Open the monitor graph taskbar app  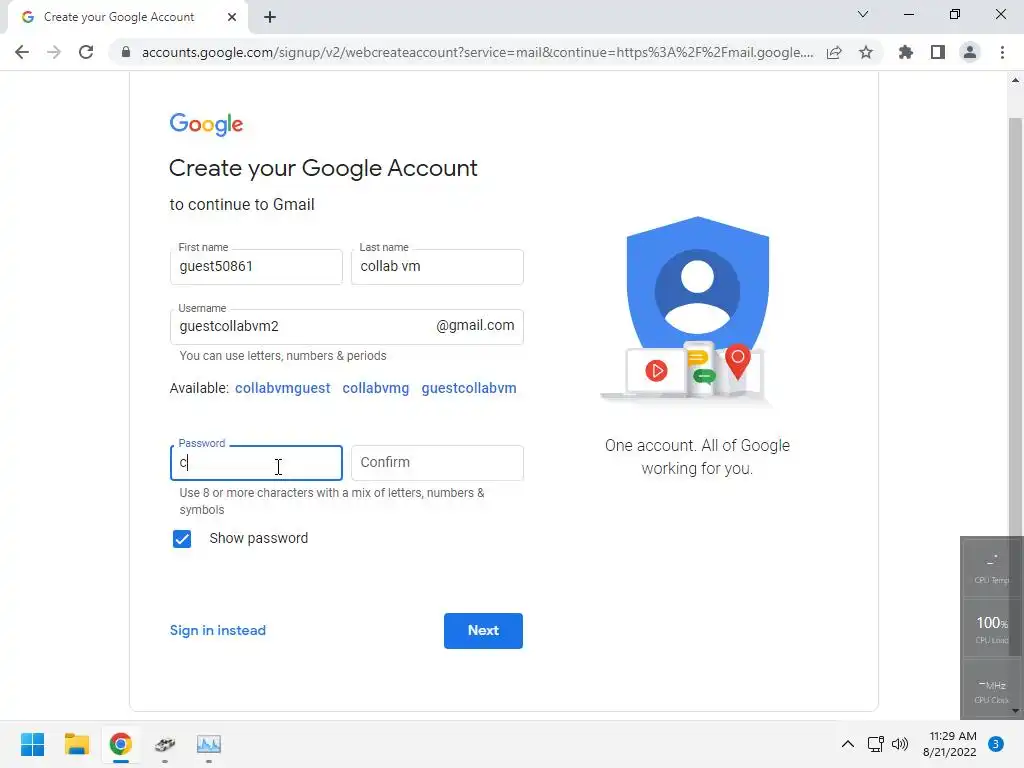(209, 744)
